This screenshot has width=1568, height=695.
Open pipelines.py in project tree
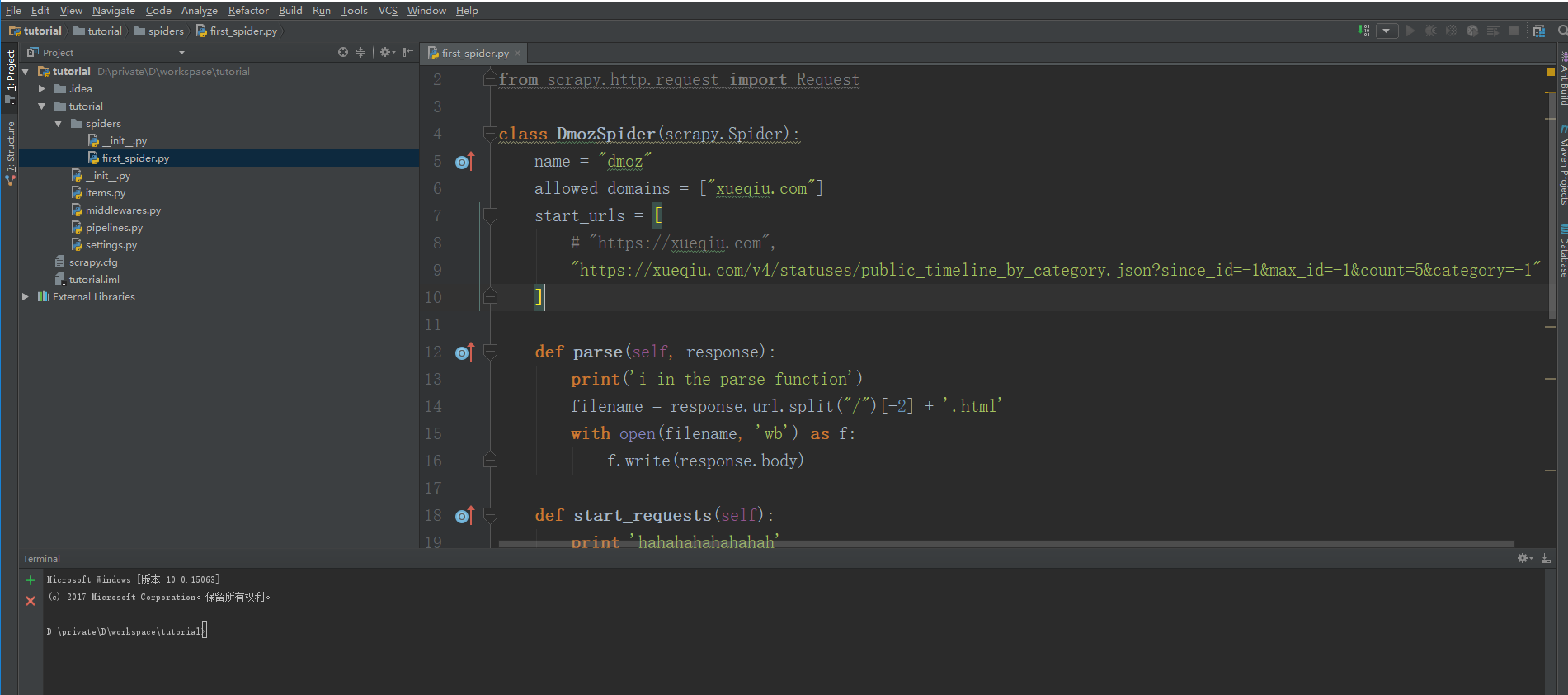[106, 228]
